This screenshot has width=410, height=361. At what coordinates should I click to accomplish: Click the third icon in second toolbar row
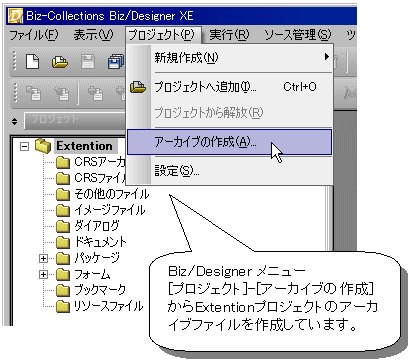(95, 94)
